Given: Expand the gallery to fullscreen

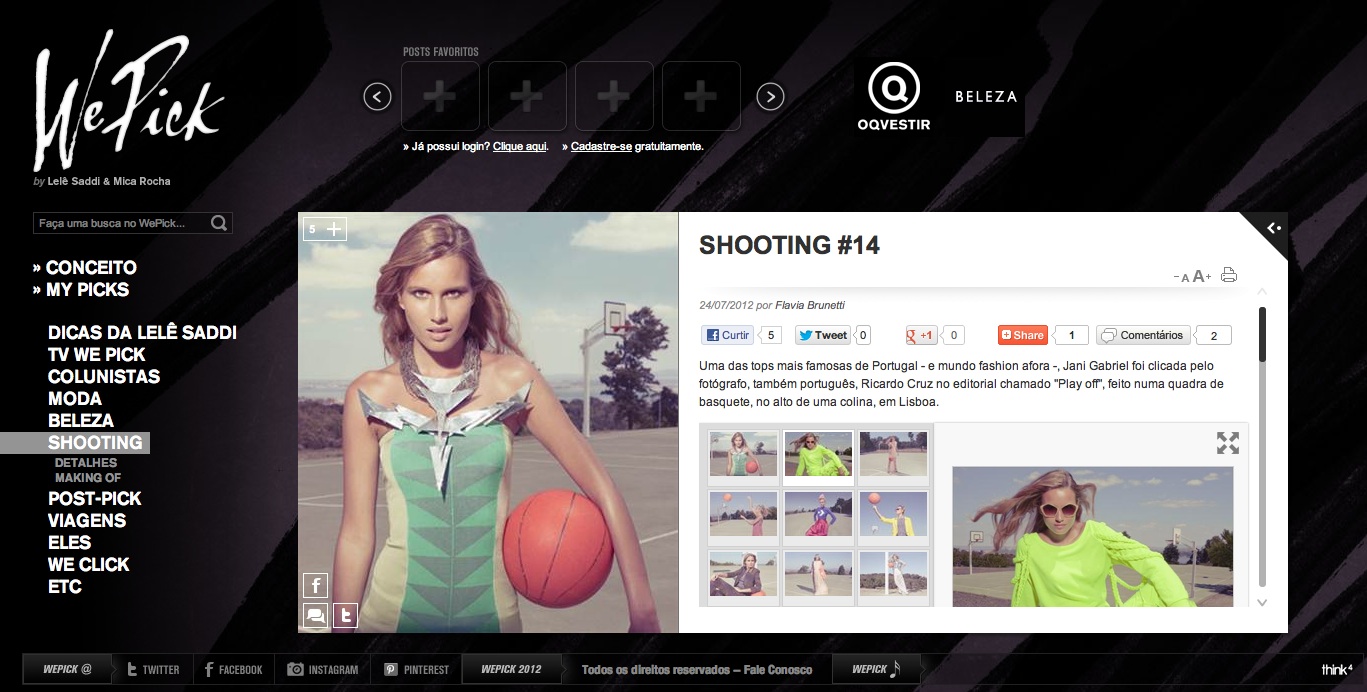Looking at the screenshot, I should point(1228,443).
